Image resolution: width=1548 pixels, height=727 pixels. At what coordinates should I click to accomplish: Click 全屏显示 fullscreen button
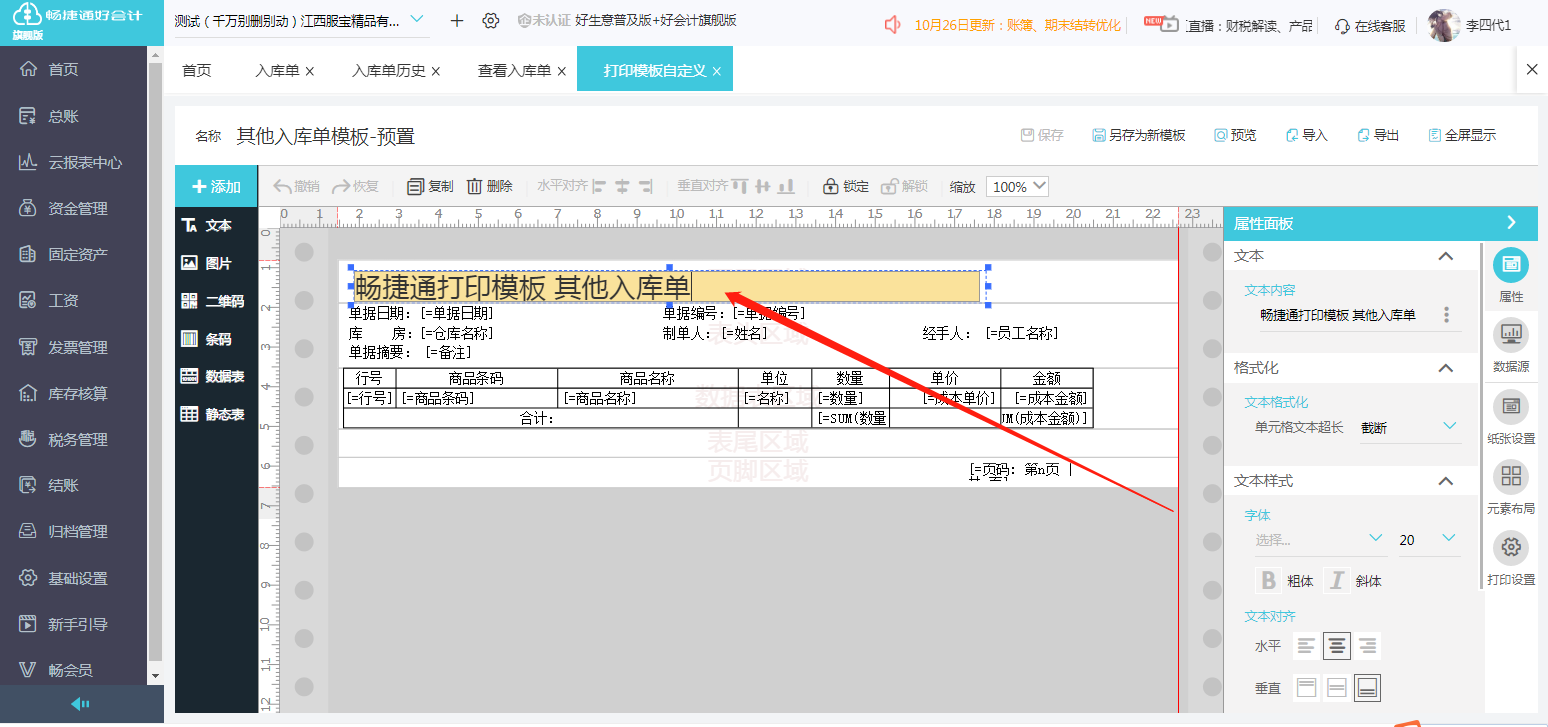tap(1462, 135)
